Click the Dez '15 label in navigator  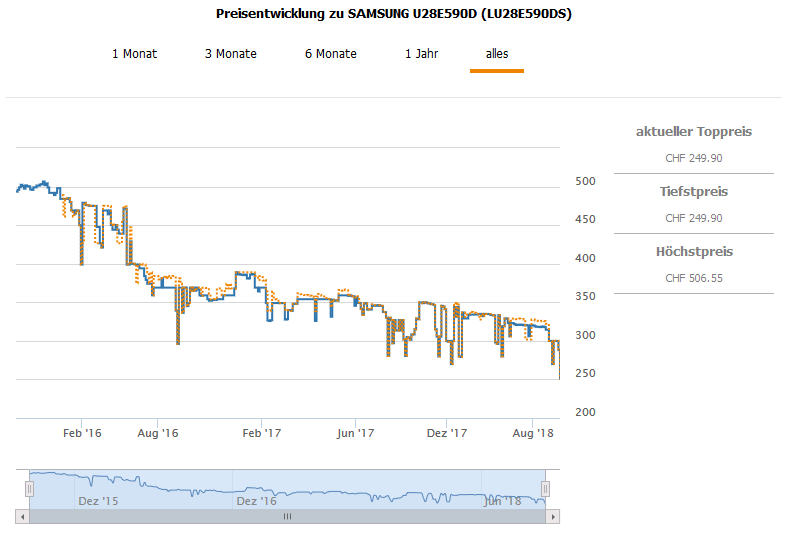tap(98, 501)
